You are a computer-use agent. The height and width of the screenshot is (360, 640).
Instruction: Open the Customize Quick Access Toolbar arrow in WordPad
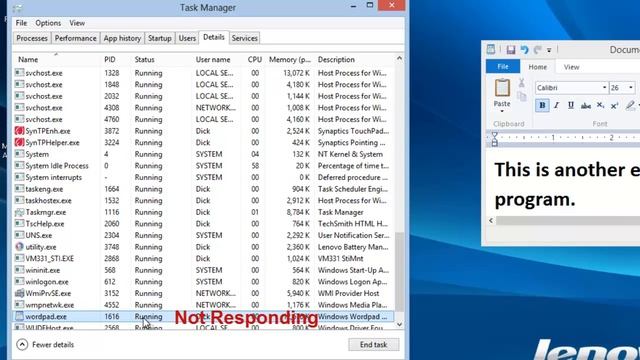549,50
